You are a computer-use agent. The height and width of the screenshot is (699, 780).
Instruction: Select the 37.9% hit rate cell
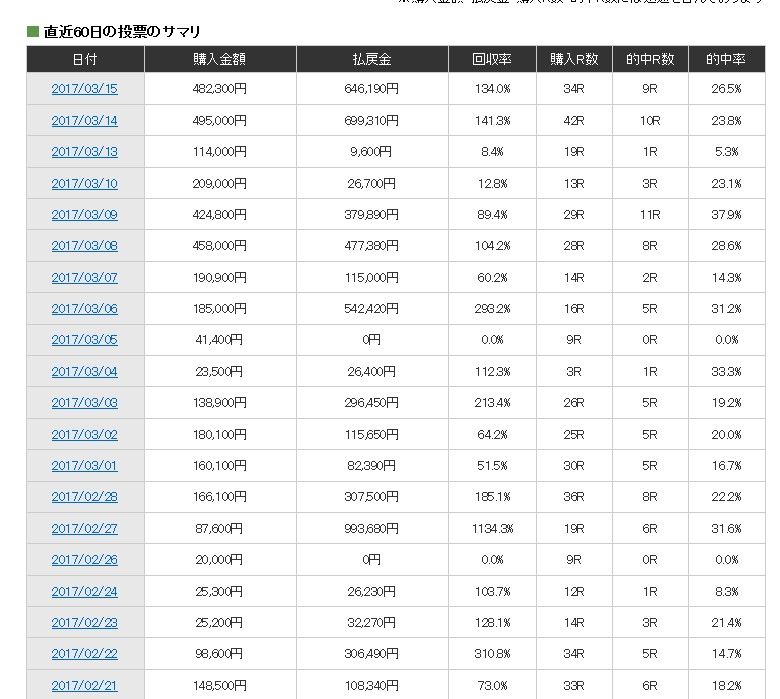point(726,214)
